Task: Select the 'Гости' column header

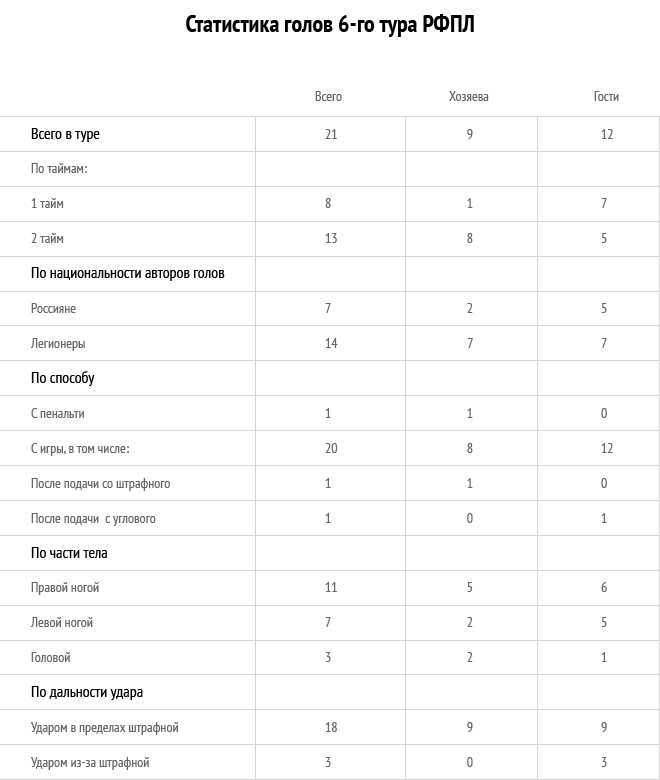Action: click(606, 97)
